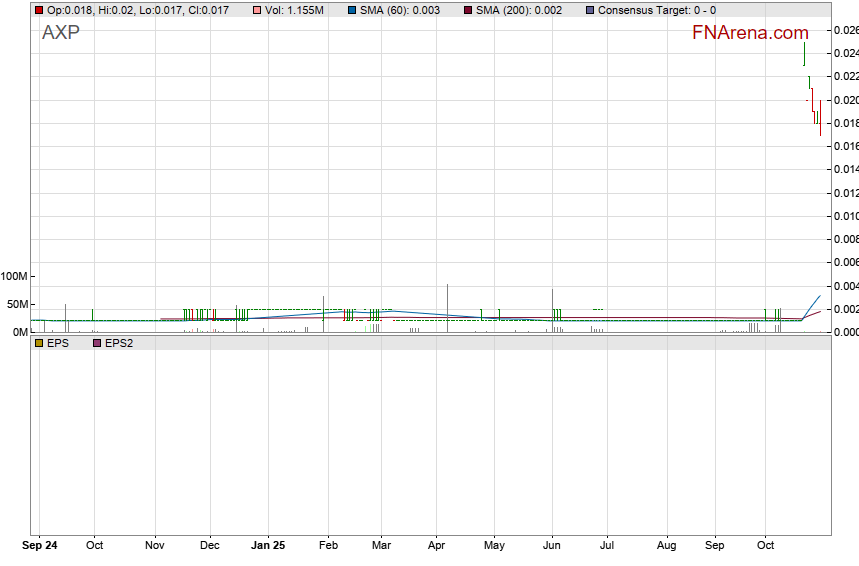The height and width of the screenshot is (566, 859).
Task: Click the Vol: 1.155M legend text
Action: (295, 10)
